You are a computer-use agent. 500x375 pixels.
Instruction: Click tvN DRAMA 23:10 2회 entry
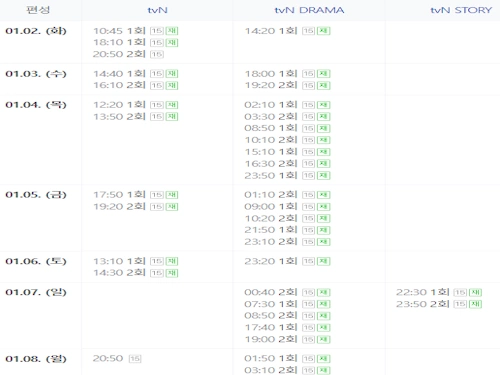click(287, 242)
